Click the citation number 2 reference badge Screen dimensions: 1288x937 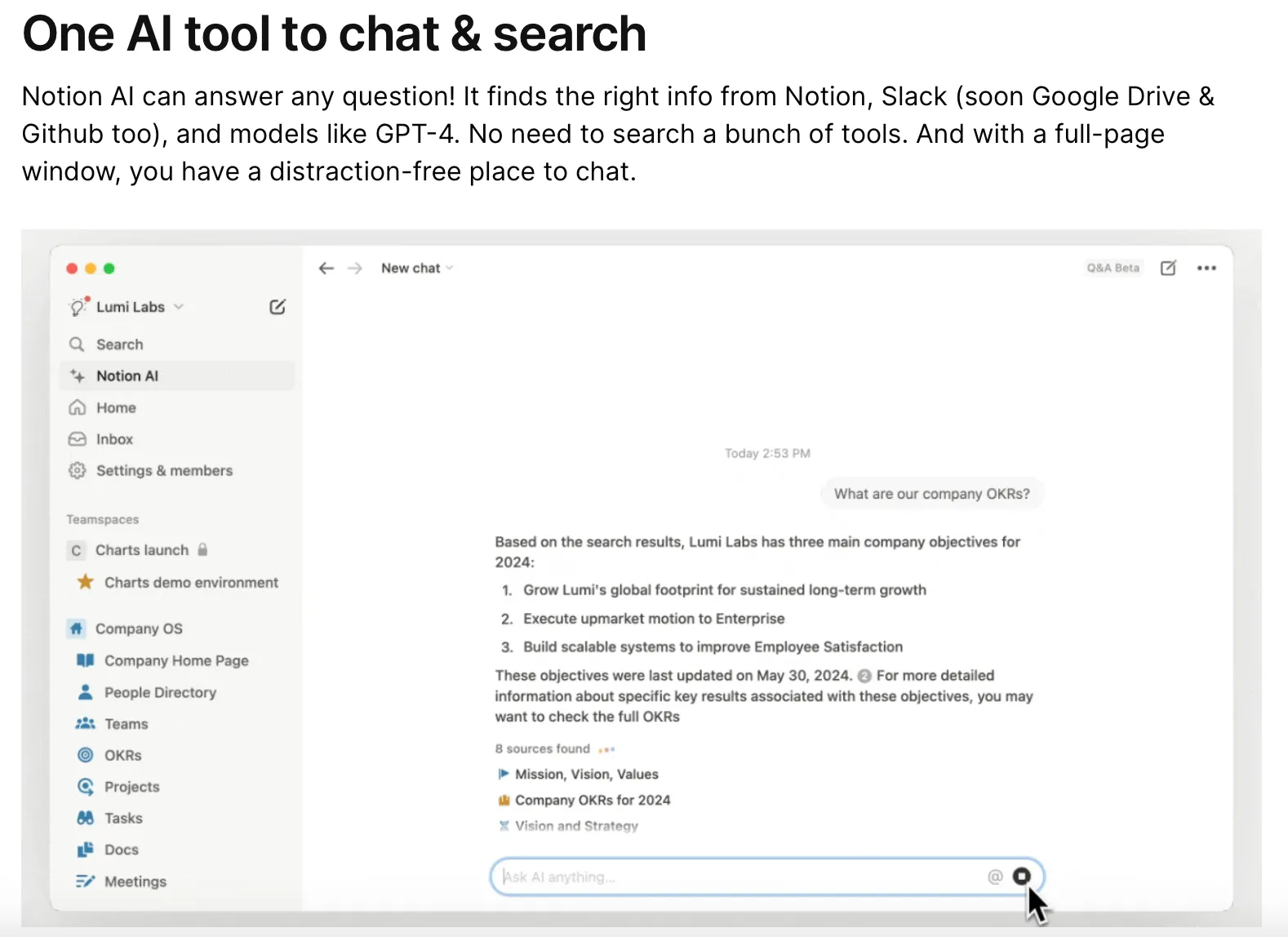point(864,676)
